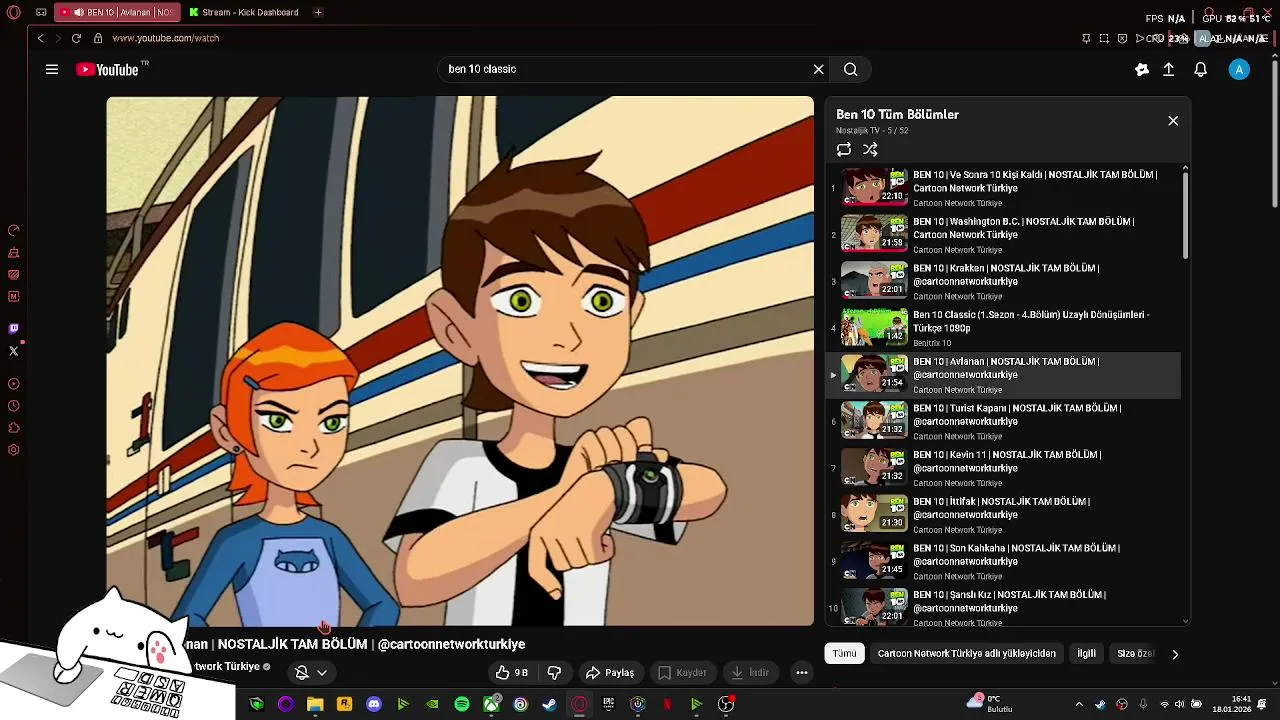The image size is (1280, 720).
Task: Show more filter chips with right arrow
Action: pos(1175,654)
